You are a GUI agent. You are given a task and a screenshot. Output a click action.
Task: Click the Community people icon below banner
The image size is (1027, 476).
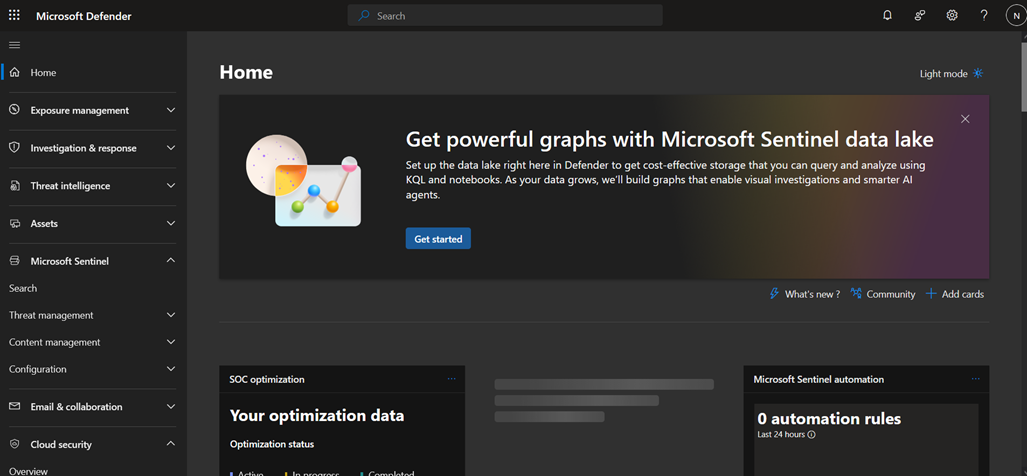click(855, 293)
